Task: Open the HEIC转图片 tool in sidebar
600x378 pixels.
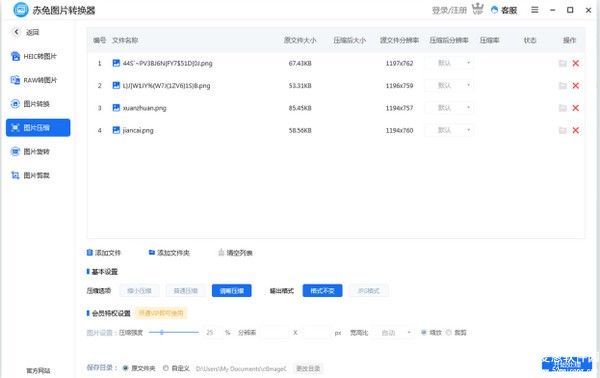Action: tap(34, 57)
